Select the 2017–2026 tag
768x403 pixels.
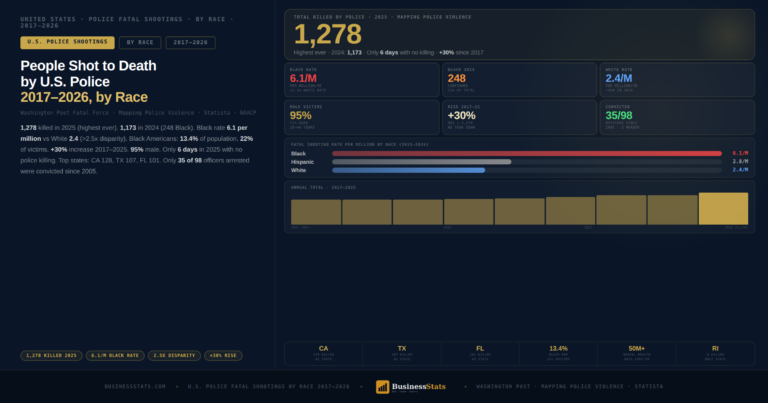191,43
